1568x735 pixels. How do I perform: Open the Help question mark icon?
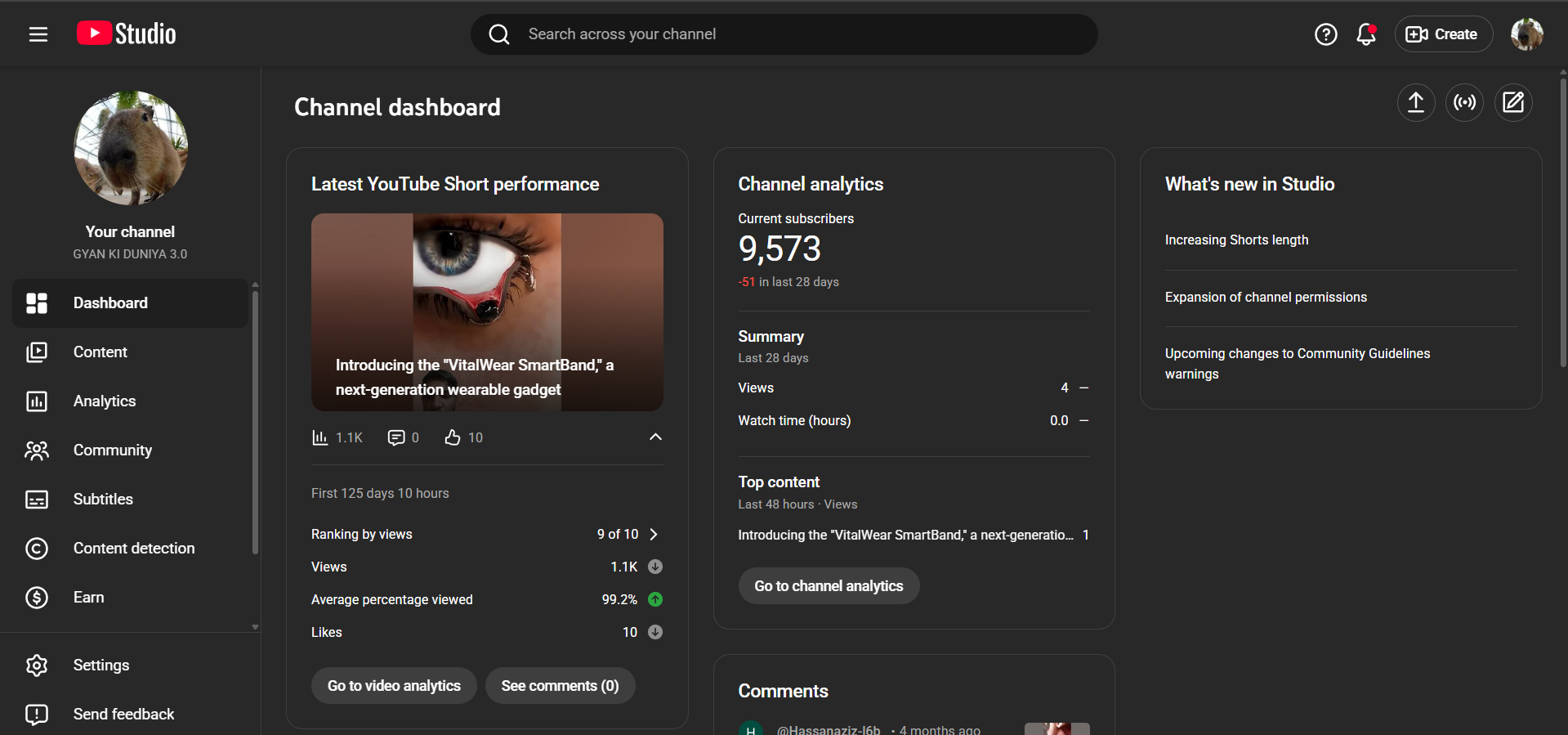coord(1325,34)
